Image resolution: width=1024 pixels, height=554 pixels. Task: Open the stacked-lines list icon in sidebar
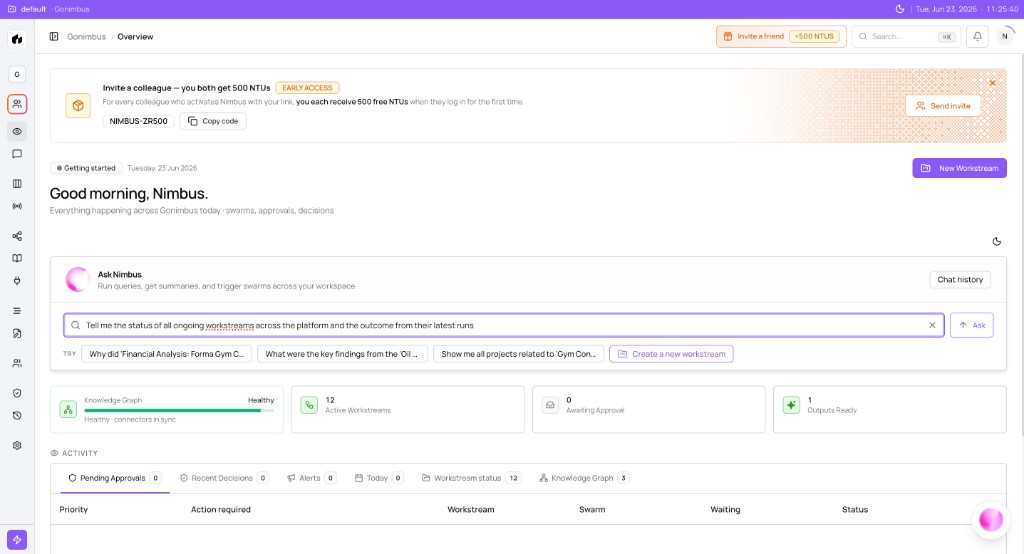tap(17, 311)
